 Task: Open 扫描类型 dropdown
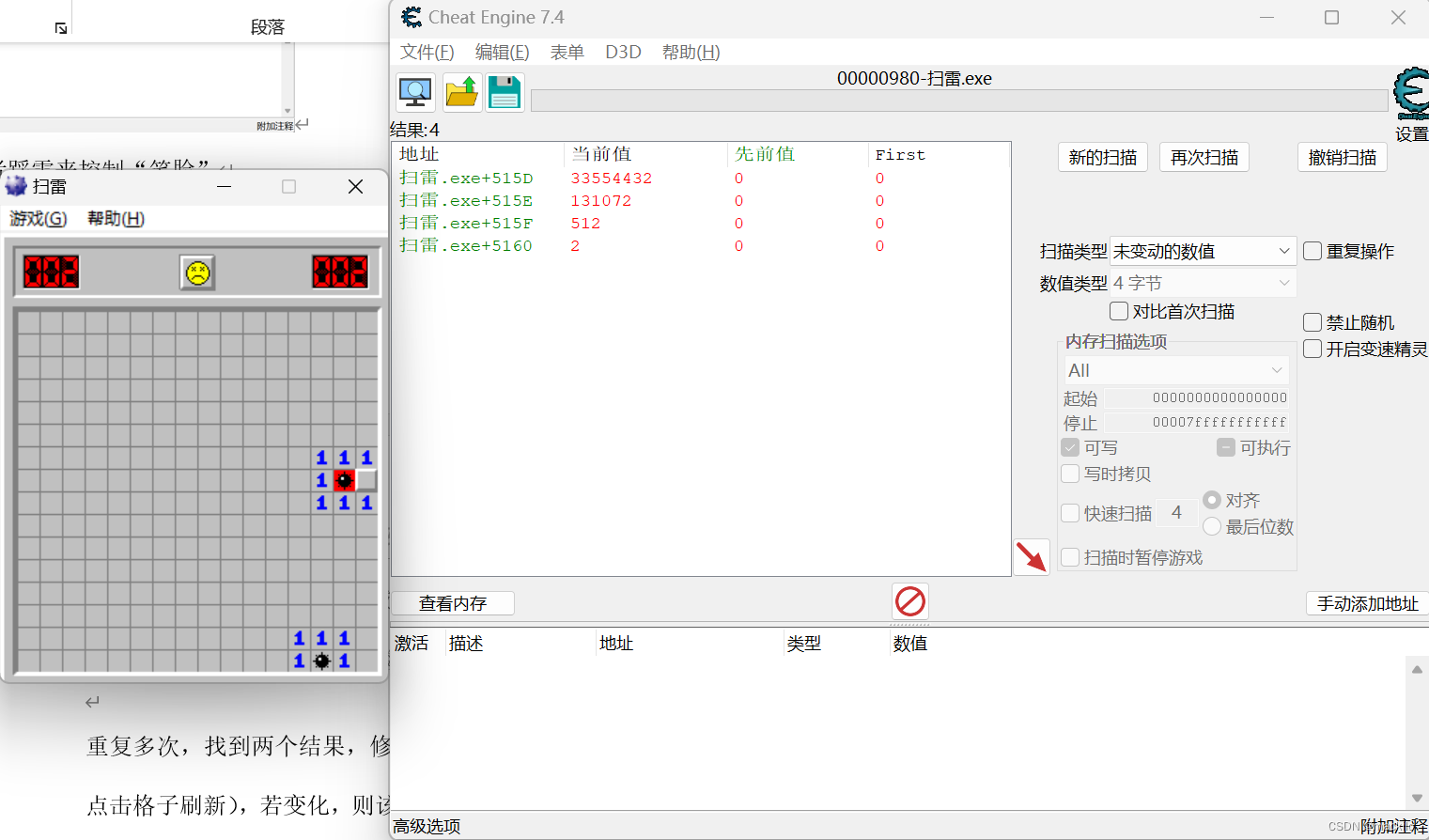1203,251
